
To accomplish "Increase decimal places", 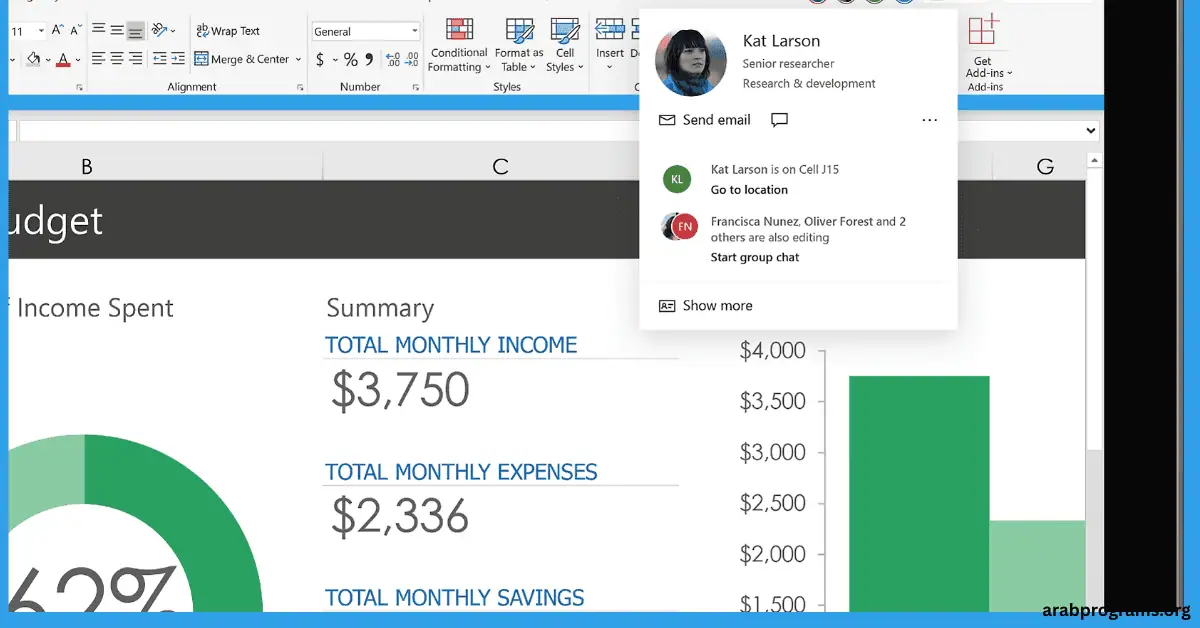I will point(393,60).
